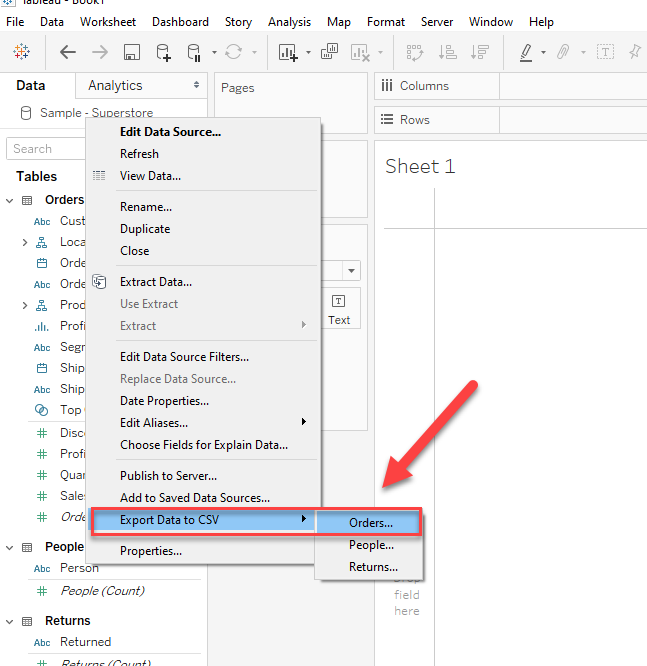
Task: Select the Returned field in Returns table
Action: (x=85, y=642)
